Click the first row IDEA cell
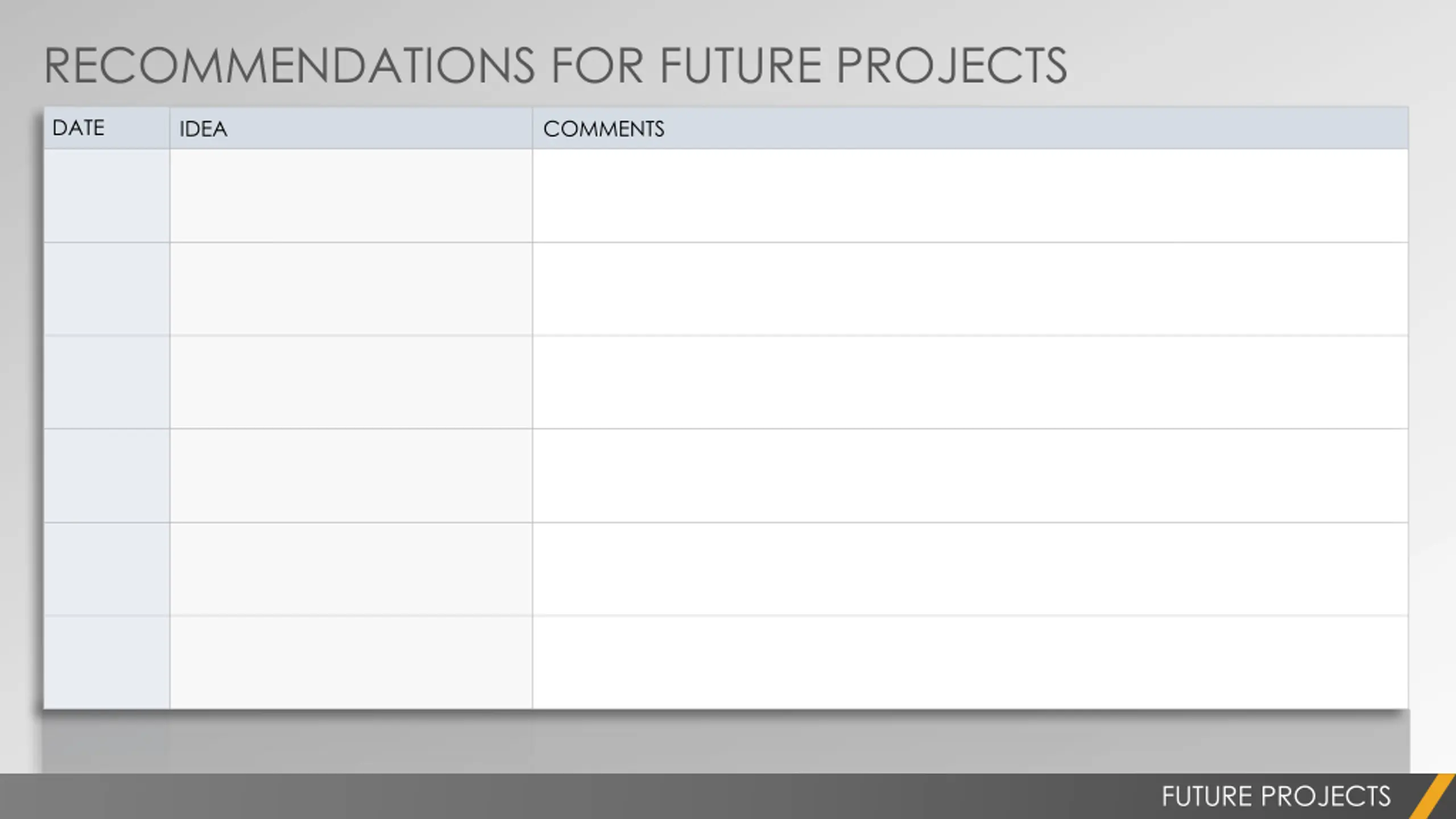1456x819 pixels. pyautogui.click(x=351, y=196)
